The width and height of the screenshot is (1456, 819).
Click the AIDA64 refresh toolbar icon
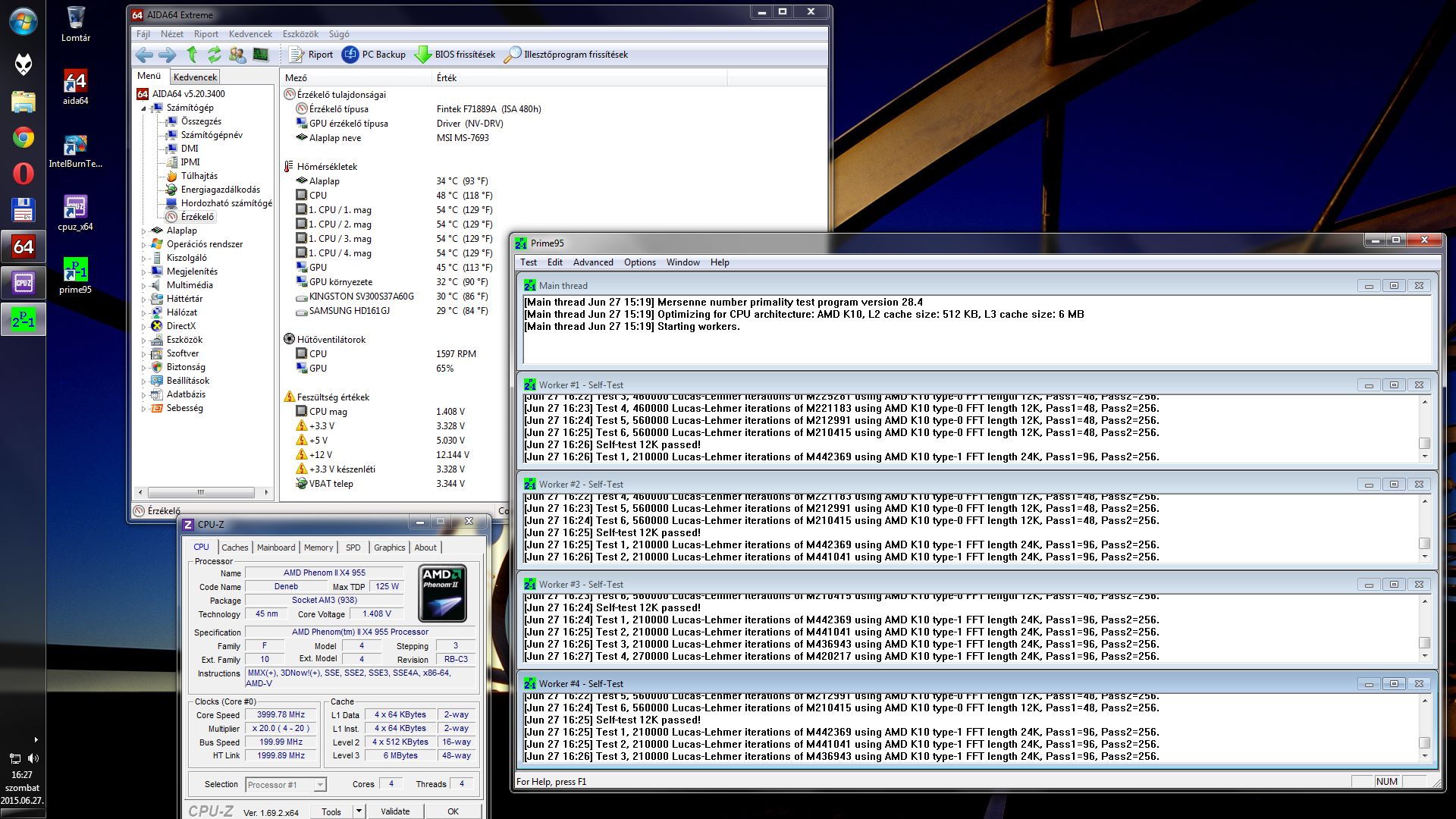point(215,55)
